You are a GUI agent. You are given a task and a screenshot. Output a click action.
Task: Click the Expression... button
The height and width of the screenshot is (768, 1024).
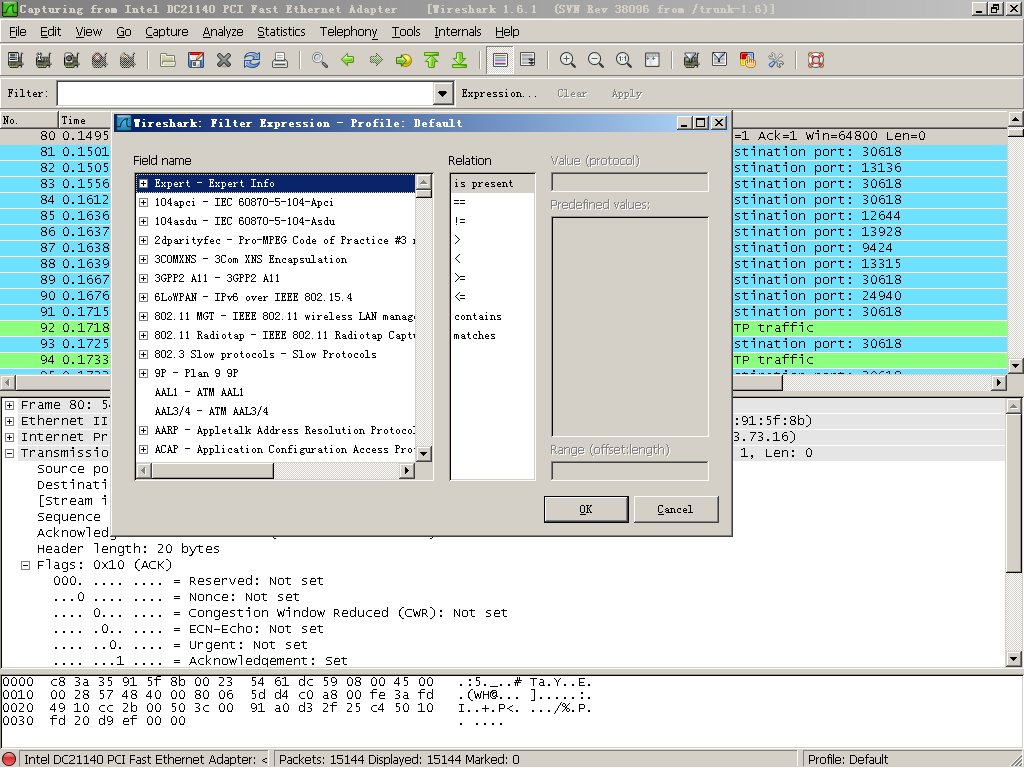[x=500, y=93]
